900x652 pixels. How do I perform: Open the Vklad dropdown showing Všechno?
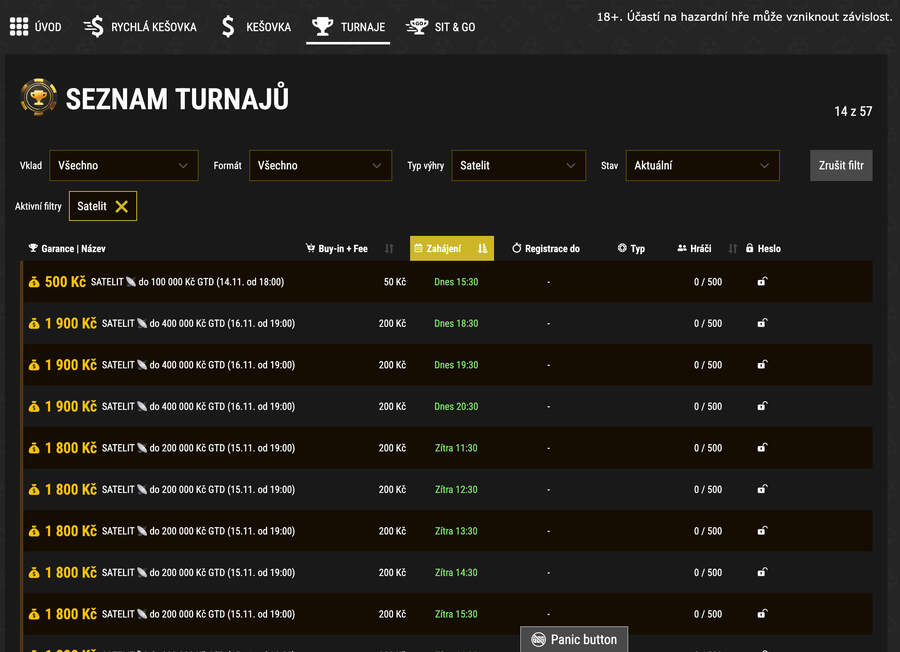pyautogui.click(x=123, y=165)
